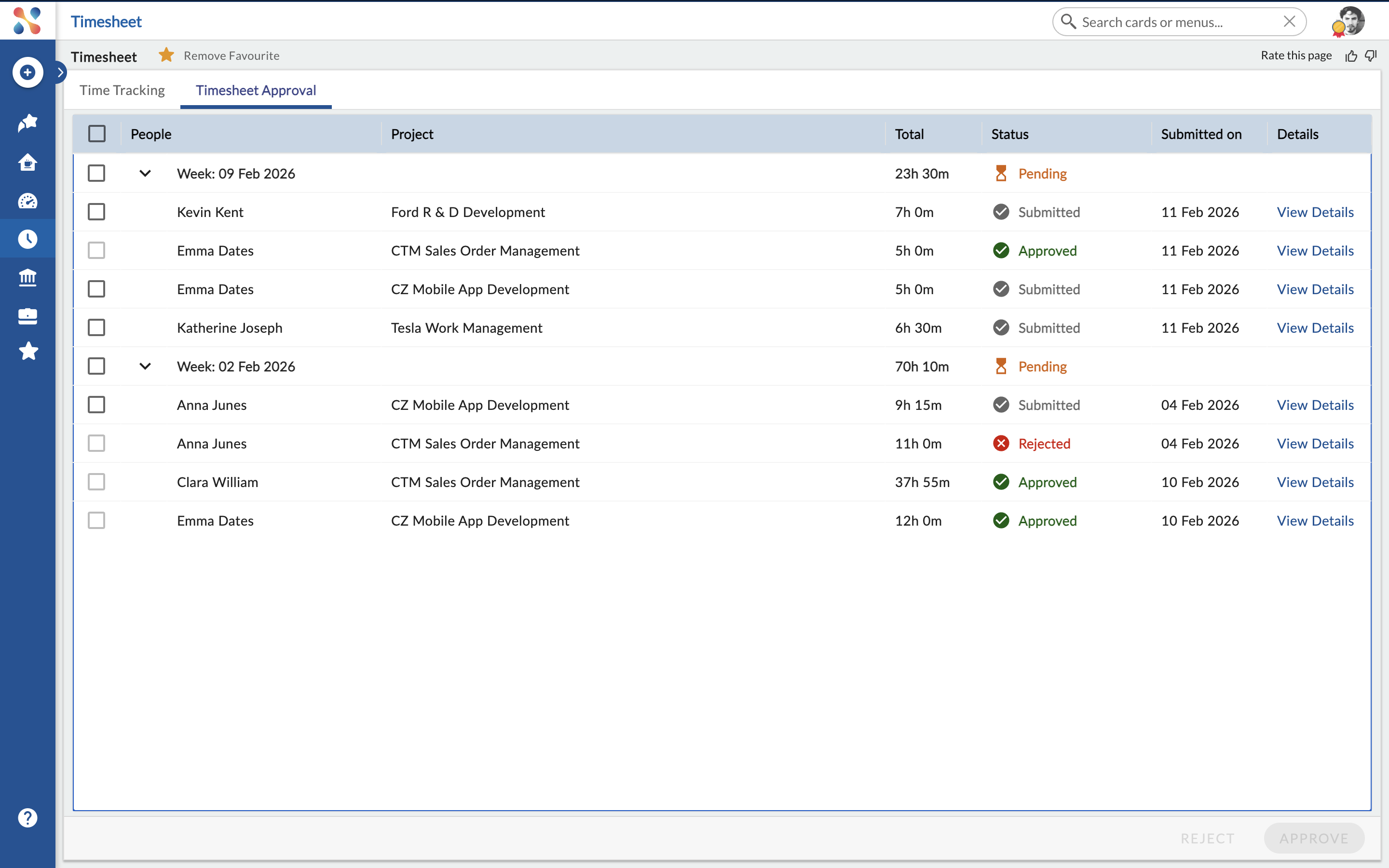Viewport: 1389px width, 868px height.
Task: Tick the select-all checkbox in table header
Action: 97,134
